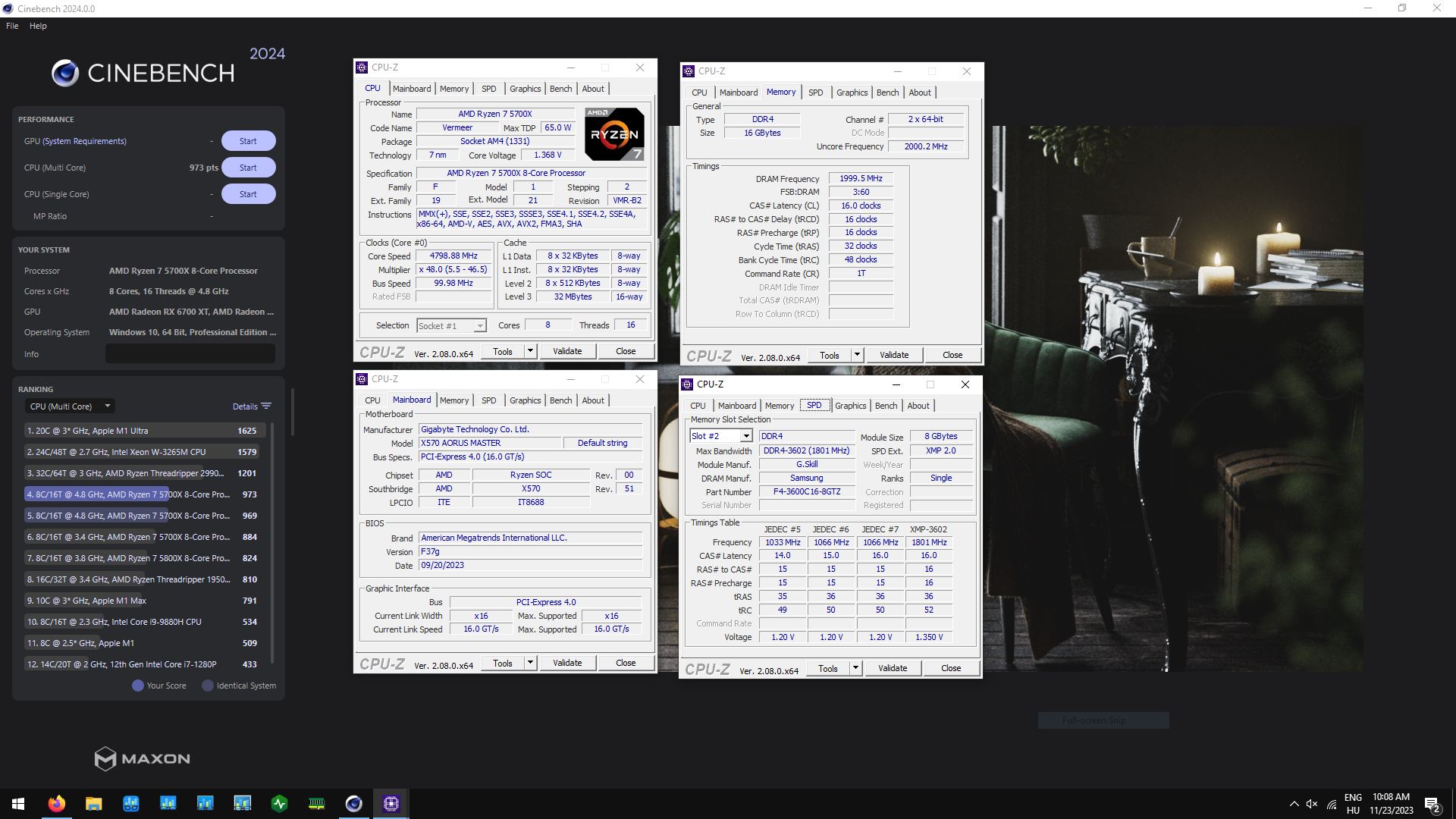The height and width of the screenshot is (819, 1456).
Task: Start the CPU (Multi Core) benchmark
Action: 248,168
